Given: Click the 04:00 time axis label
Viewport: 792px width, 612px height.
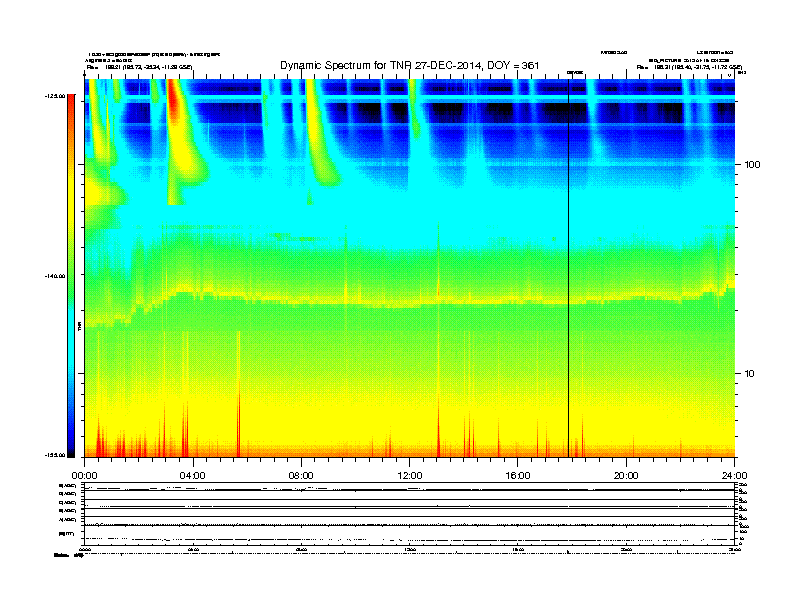Looking at the screenshot, I should [x=192, y=476].
